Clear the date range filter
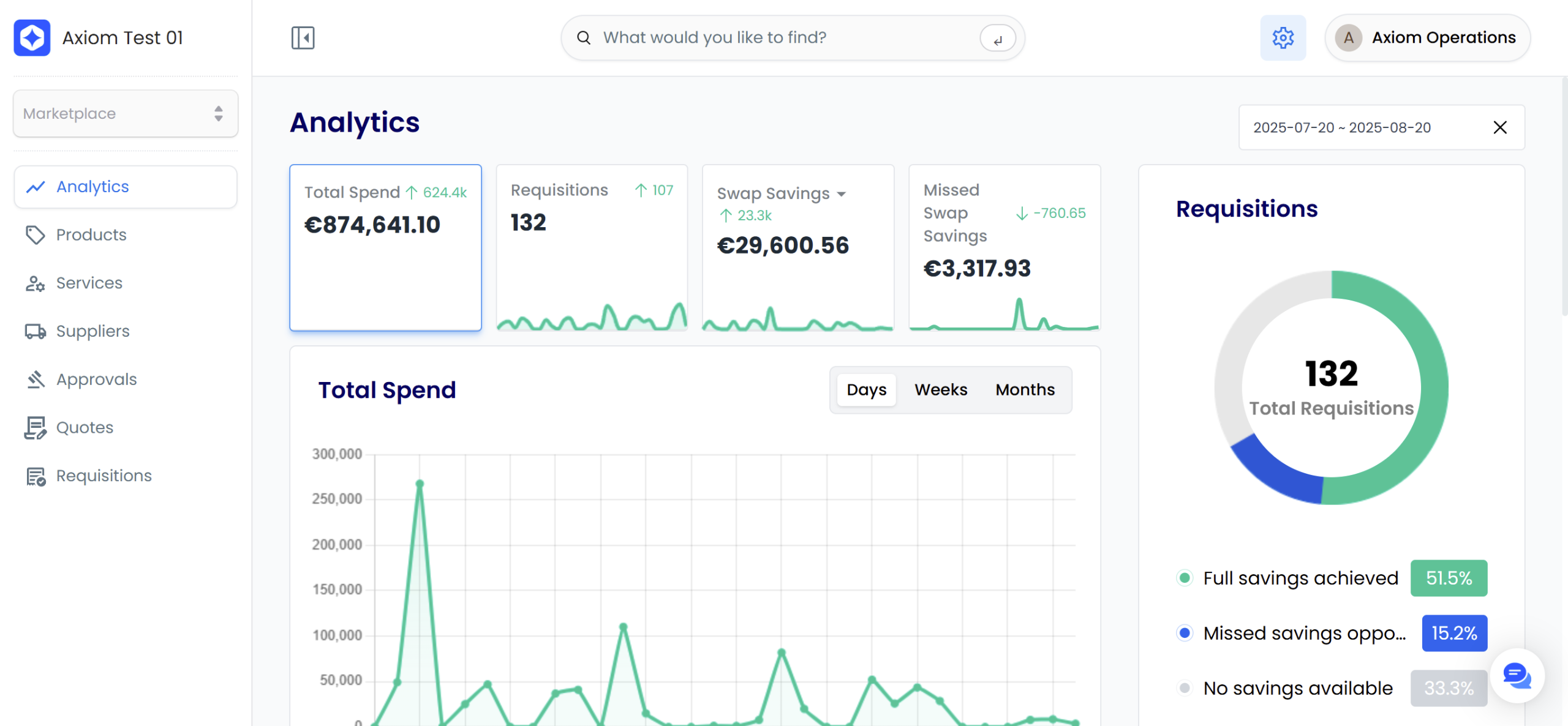This screenshot has height=726, width=1568. point(1500,127)
